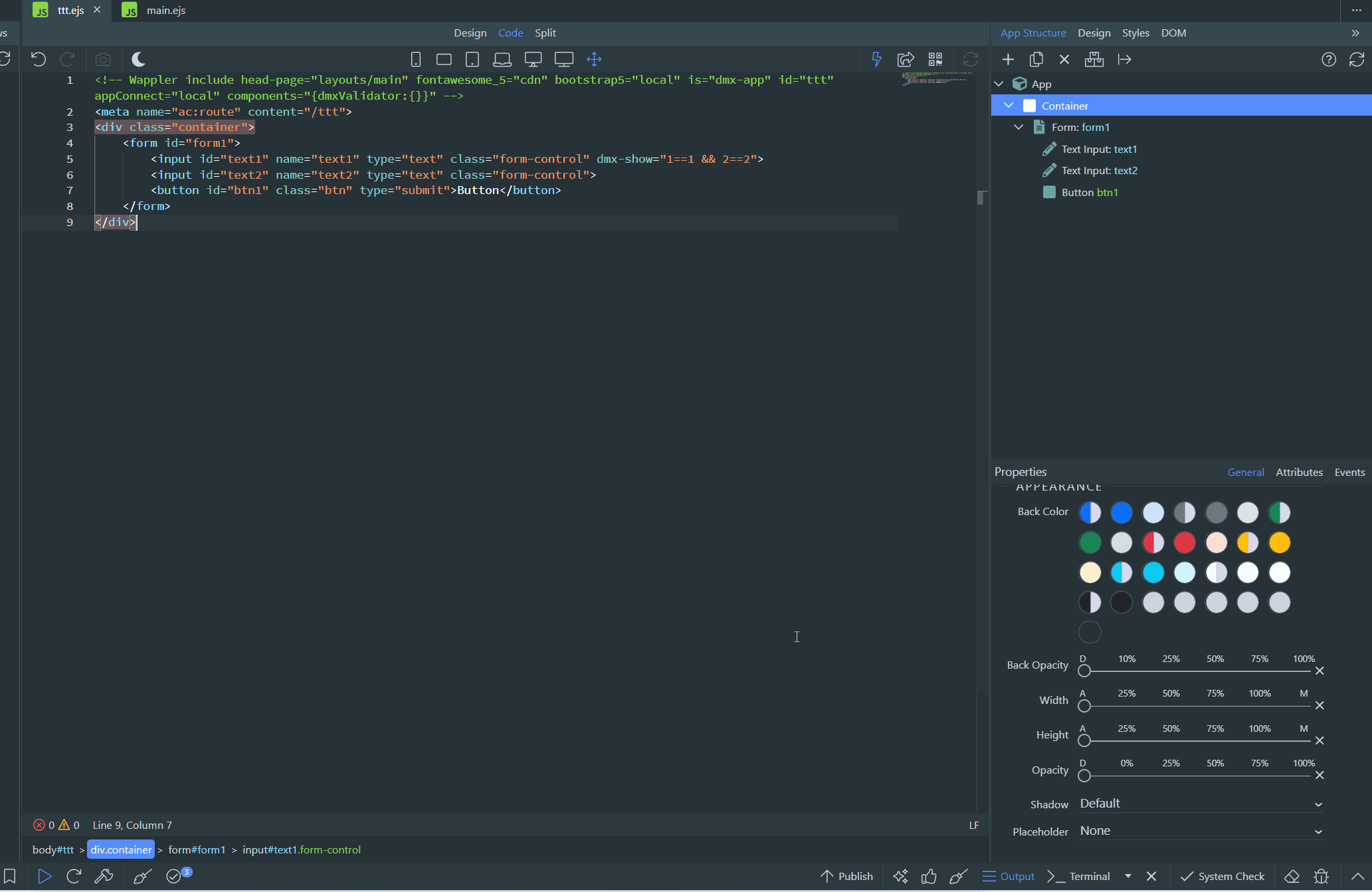Click the play run icon
The height and width of the screenshot is (892, 1372).
tap(45, 876)
